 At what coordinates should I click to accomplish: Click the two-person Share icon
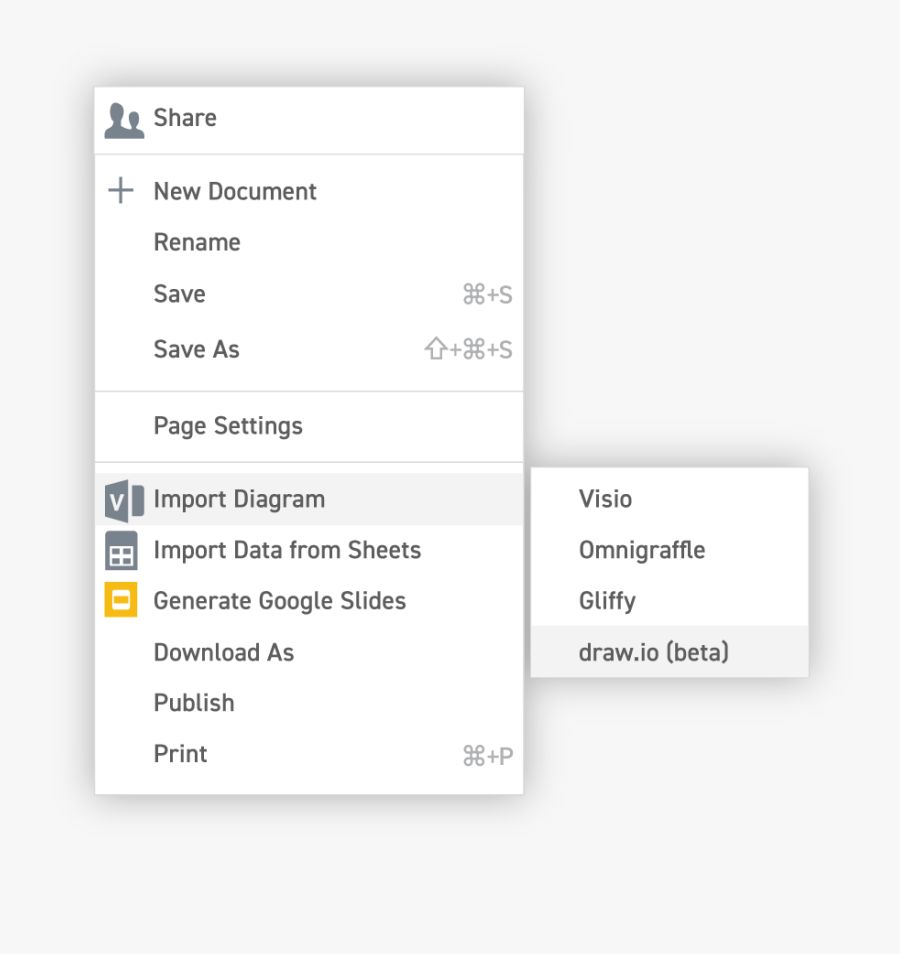click(x=124, y=120)
